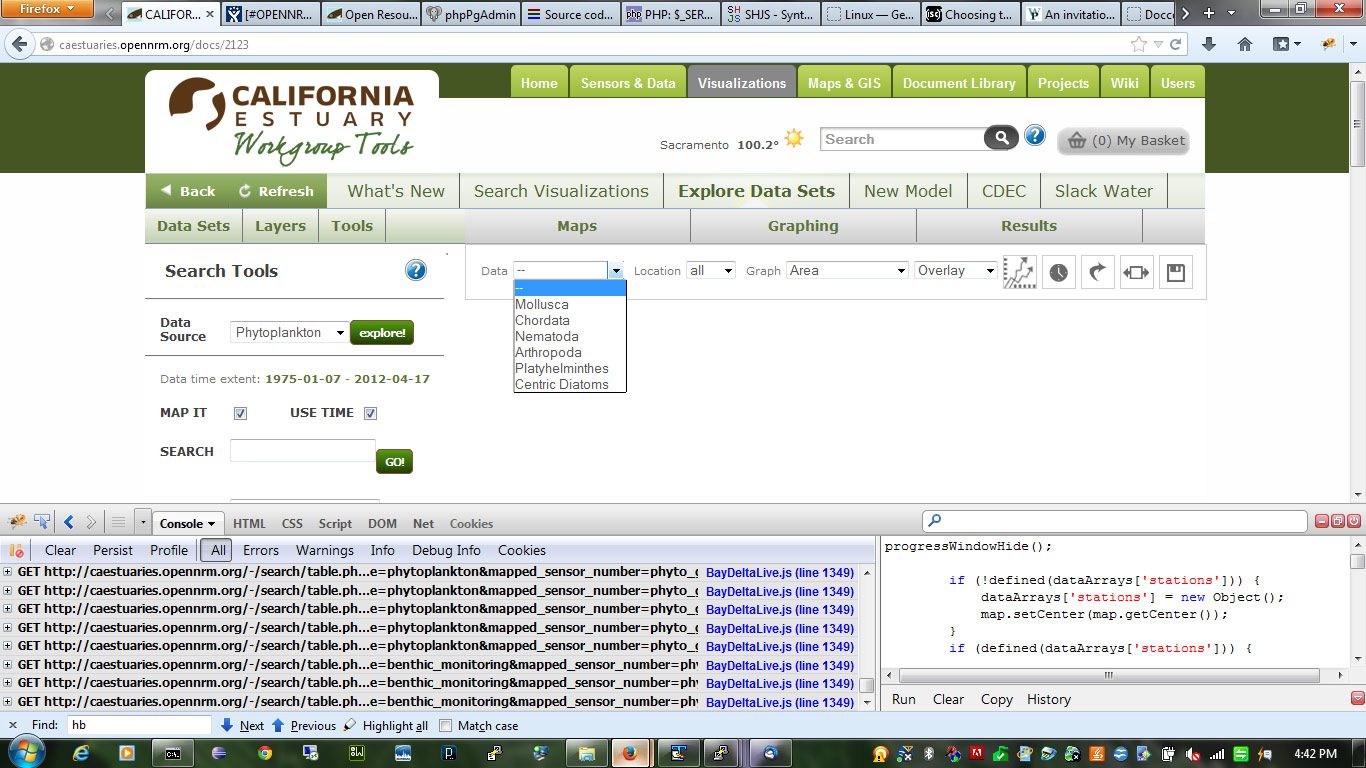Click the bookmark star in address bar
The image size is (1366, 768).
click(x=1139, y=44)
